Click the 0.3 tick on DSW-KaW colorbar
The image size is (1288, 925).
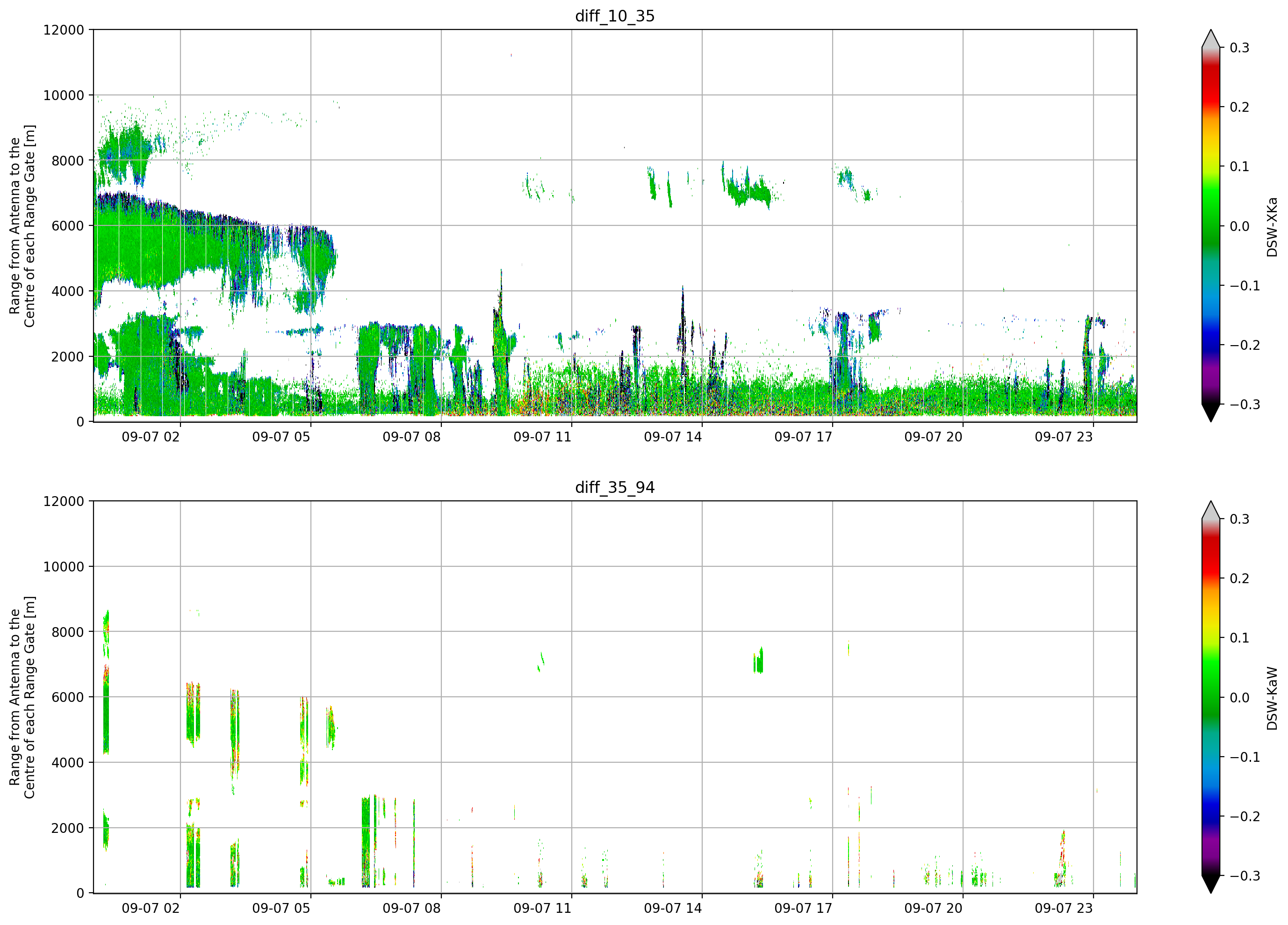(x=1240, y=519)
